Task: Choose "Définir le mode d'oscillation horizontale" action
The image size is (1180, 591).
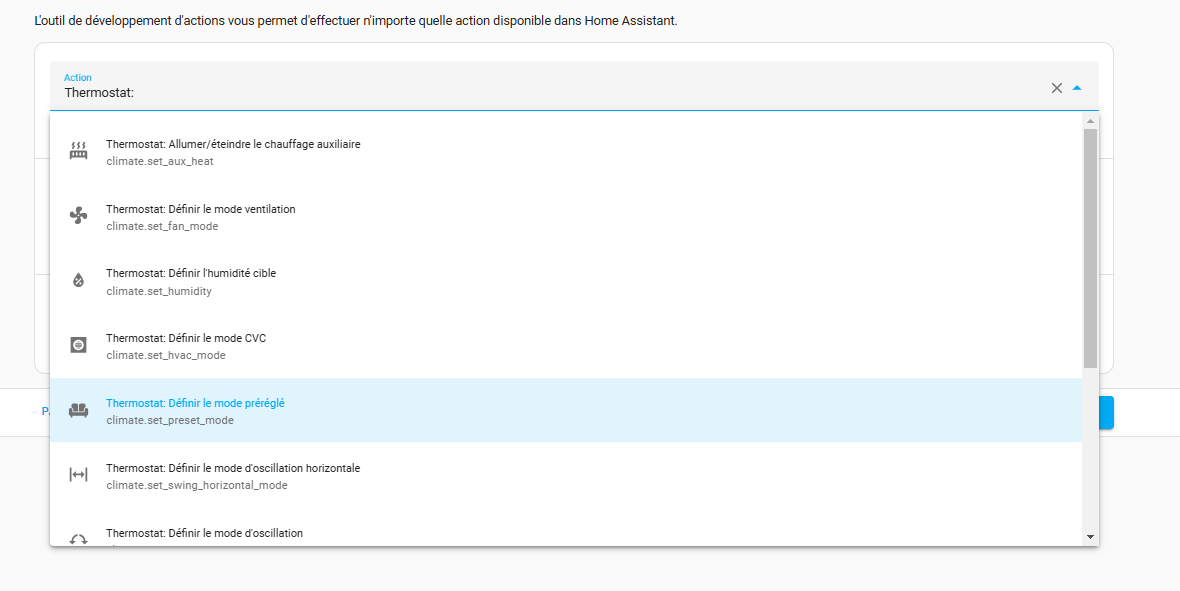Action: 566,475
